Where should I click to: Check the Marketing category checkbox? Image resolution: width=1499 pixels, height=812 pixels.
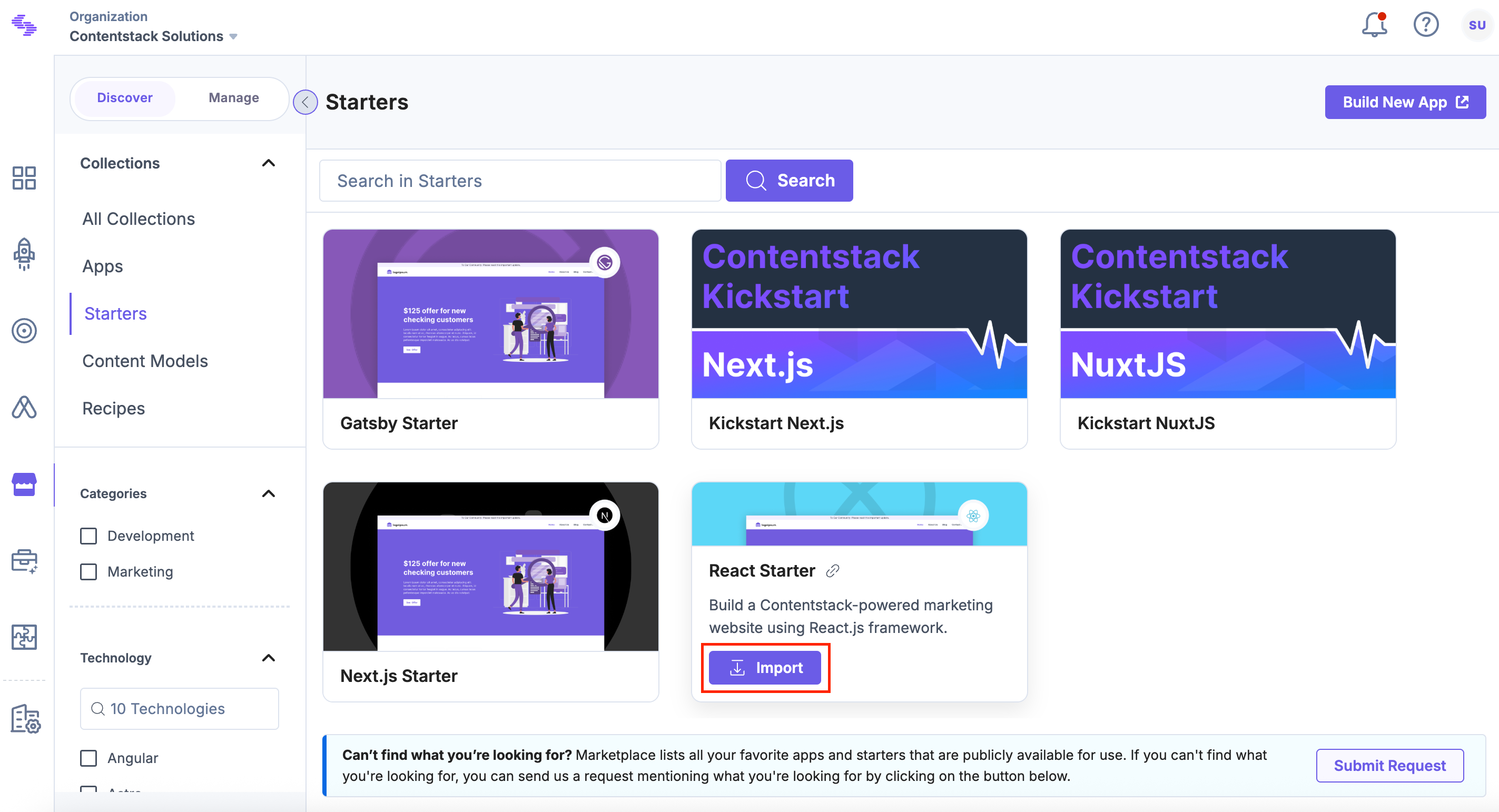88,572
